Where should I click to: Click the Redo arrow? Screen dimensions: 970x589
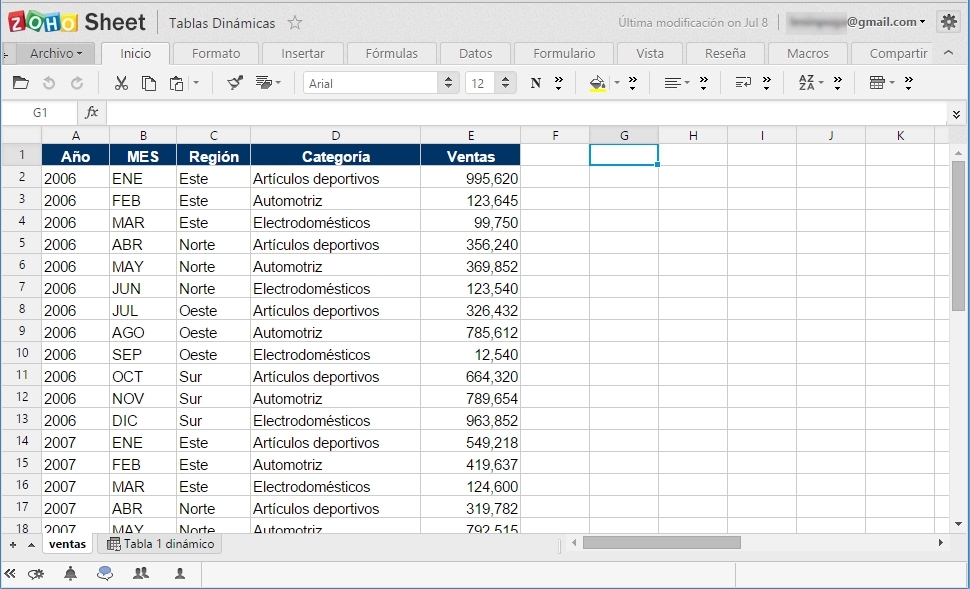(x=77, y=83)
